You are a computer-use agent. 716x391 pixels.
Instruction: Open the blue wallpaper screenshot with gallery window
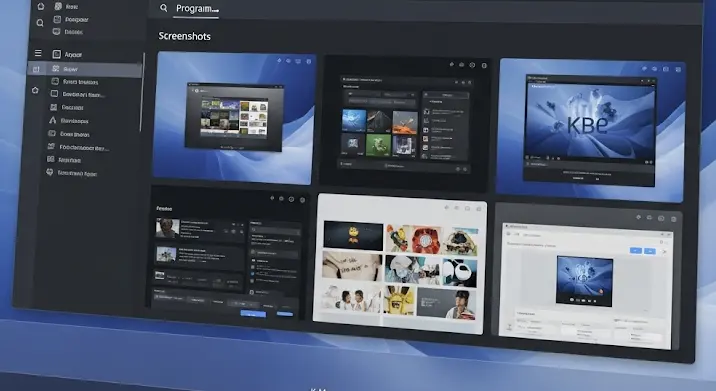[x=233, y=118]
